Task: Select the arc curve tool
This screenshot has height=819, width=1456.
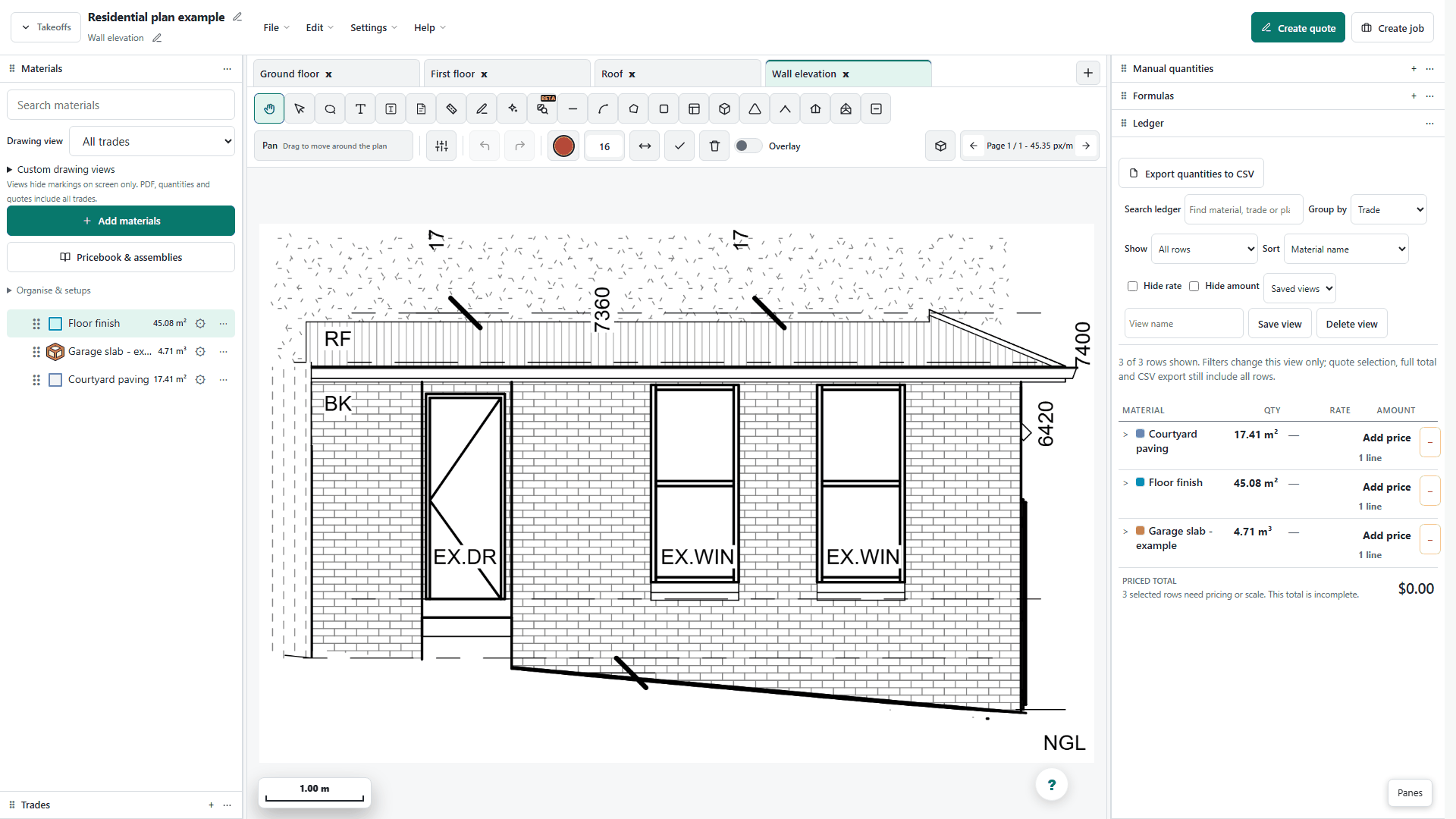Action: click(603, 109)
